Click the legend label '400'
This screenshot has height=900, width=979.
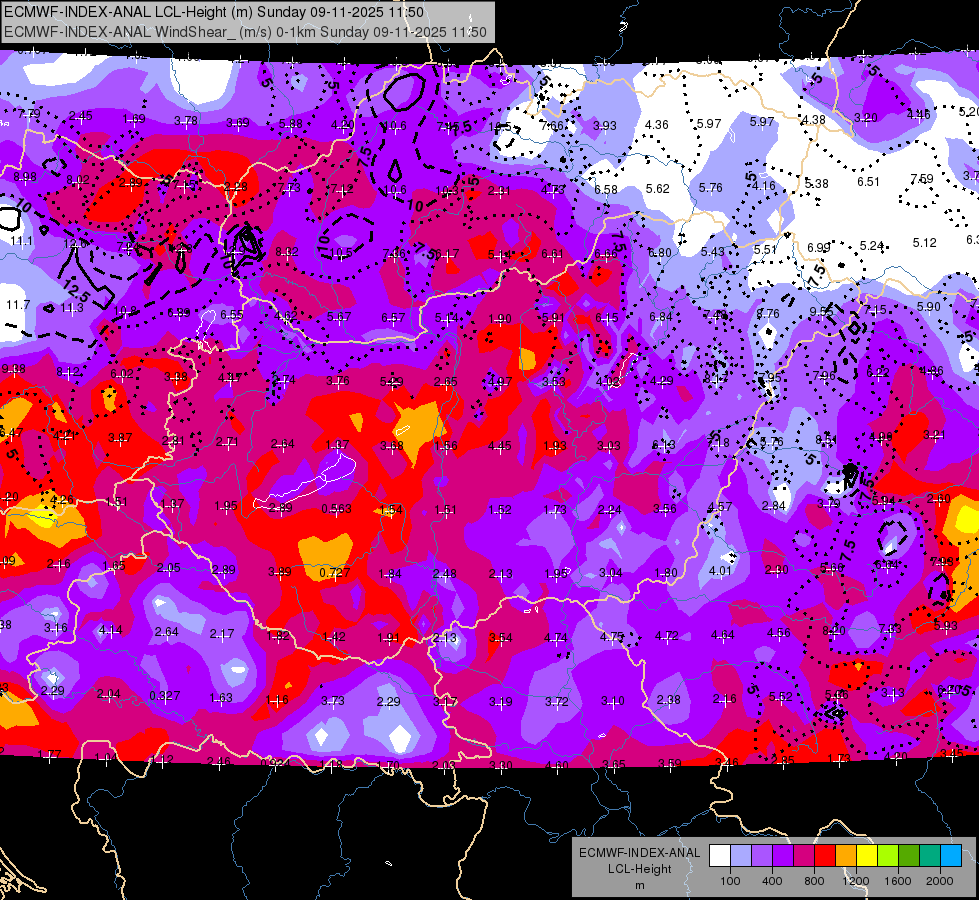772,881
